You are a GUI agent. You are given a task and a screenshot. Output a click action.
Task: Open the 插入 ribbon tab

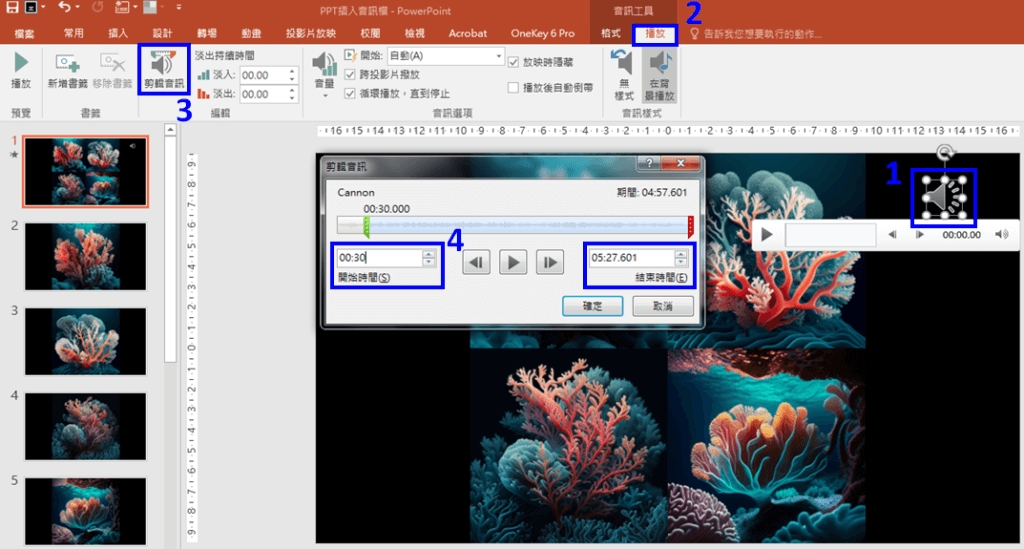[118, 33]
